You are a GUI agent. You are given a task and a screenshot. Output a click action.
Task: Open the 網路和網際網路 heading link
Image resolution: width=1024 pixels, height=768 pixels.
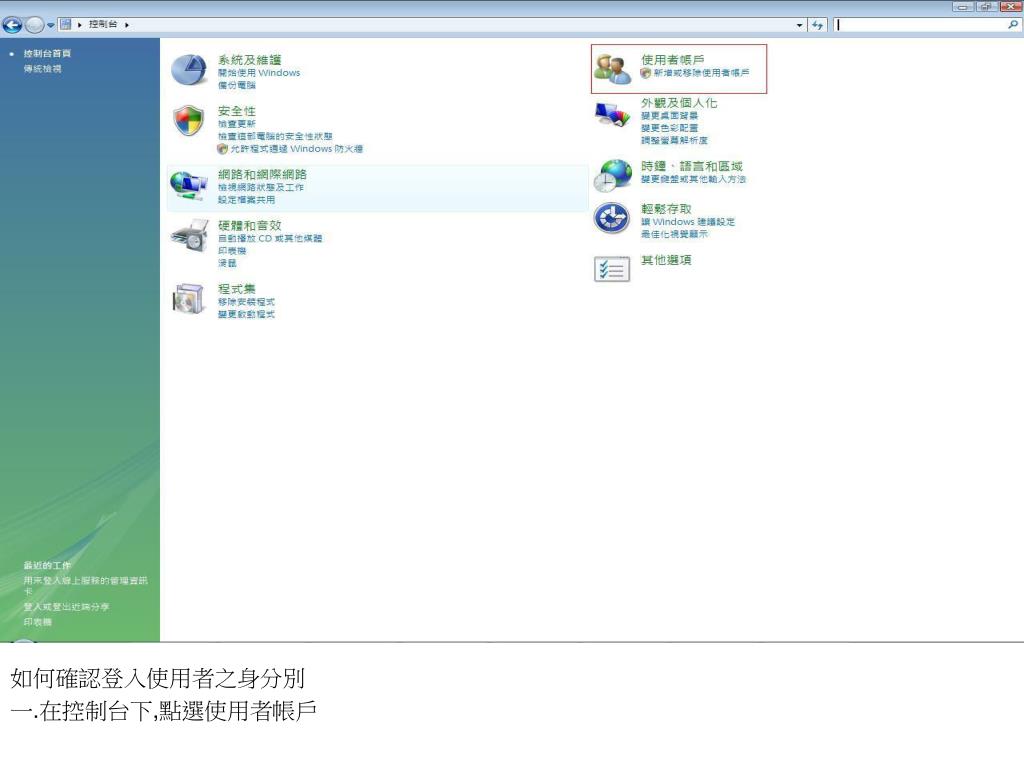click(x=262, y=174)
